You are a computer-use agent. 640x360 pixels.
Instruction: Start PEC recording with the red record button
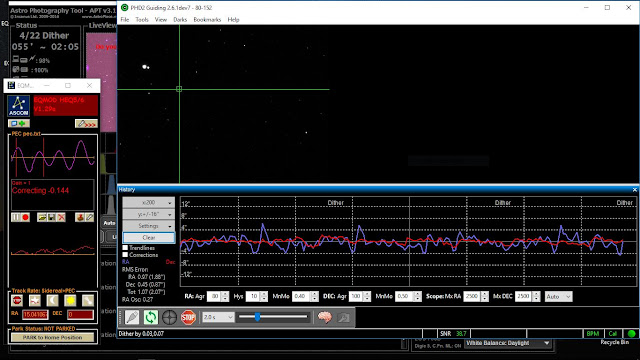click(x=25, y=218)
